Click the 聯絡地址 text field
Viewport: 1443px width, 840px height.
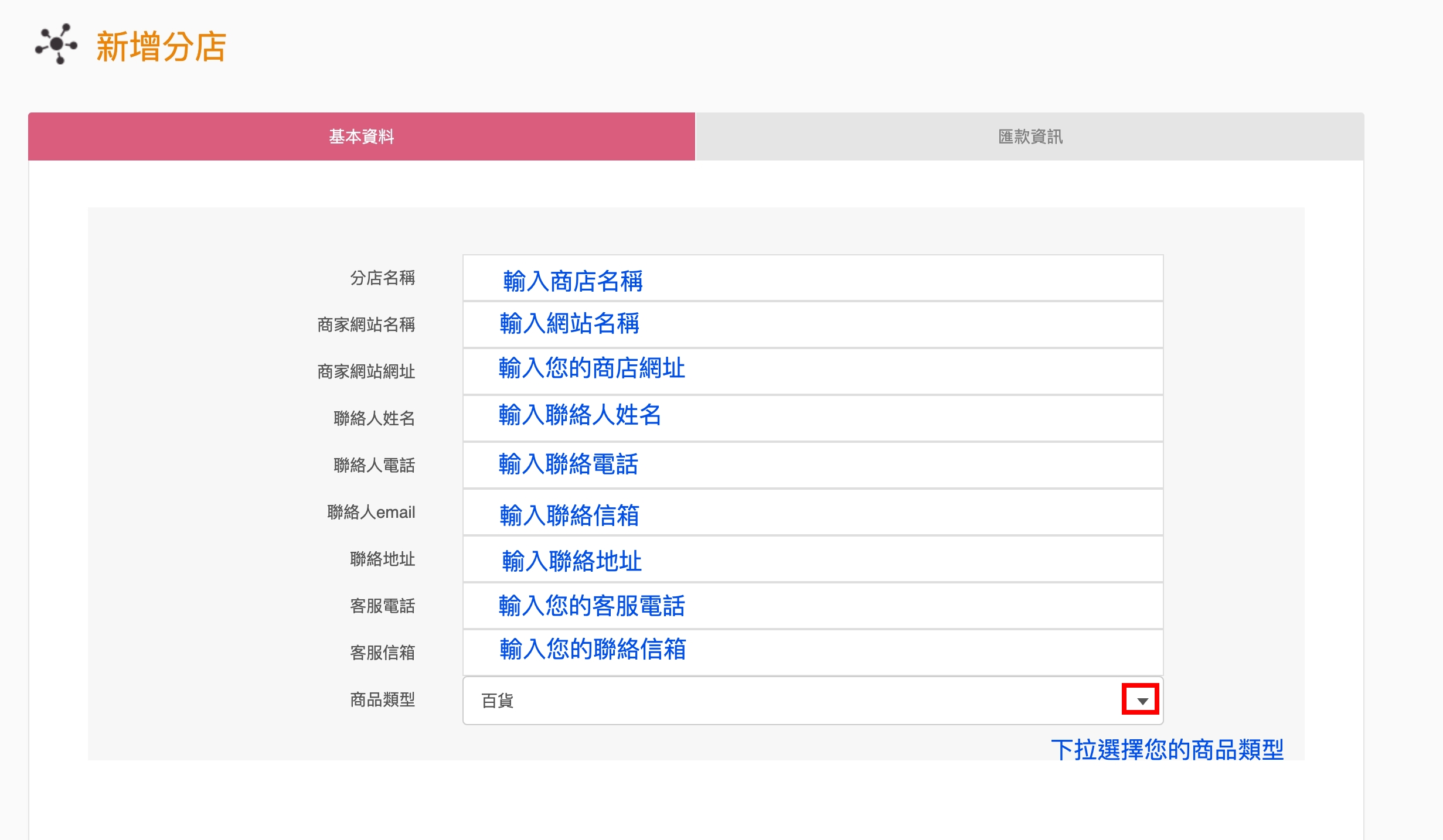coord(813,559)
